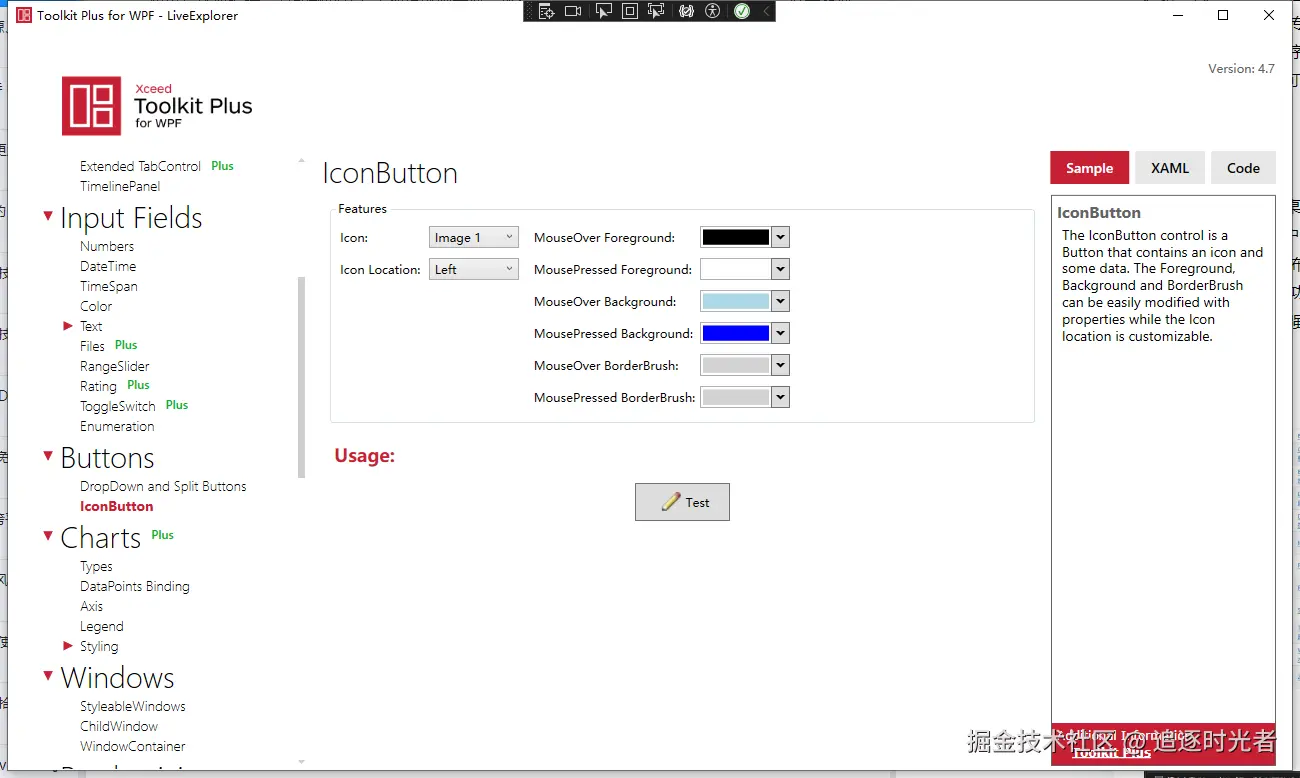The image size is (1300, 778).
Task: Open the Icon Image 1 dropdown
Action: [x=474, y=237]
